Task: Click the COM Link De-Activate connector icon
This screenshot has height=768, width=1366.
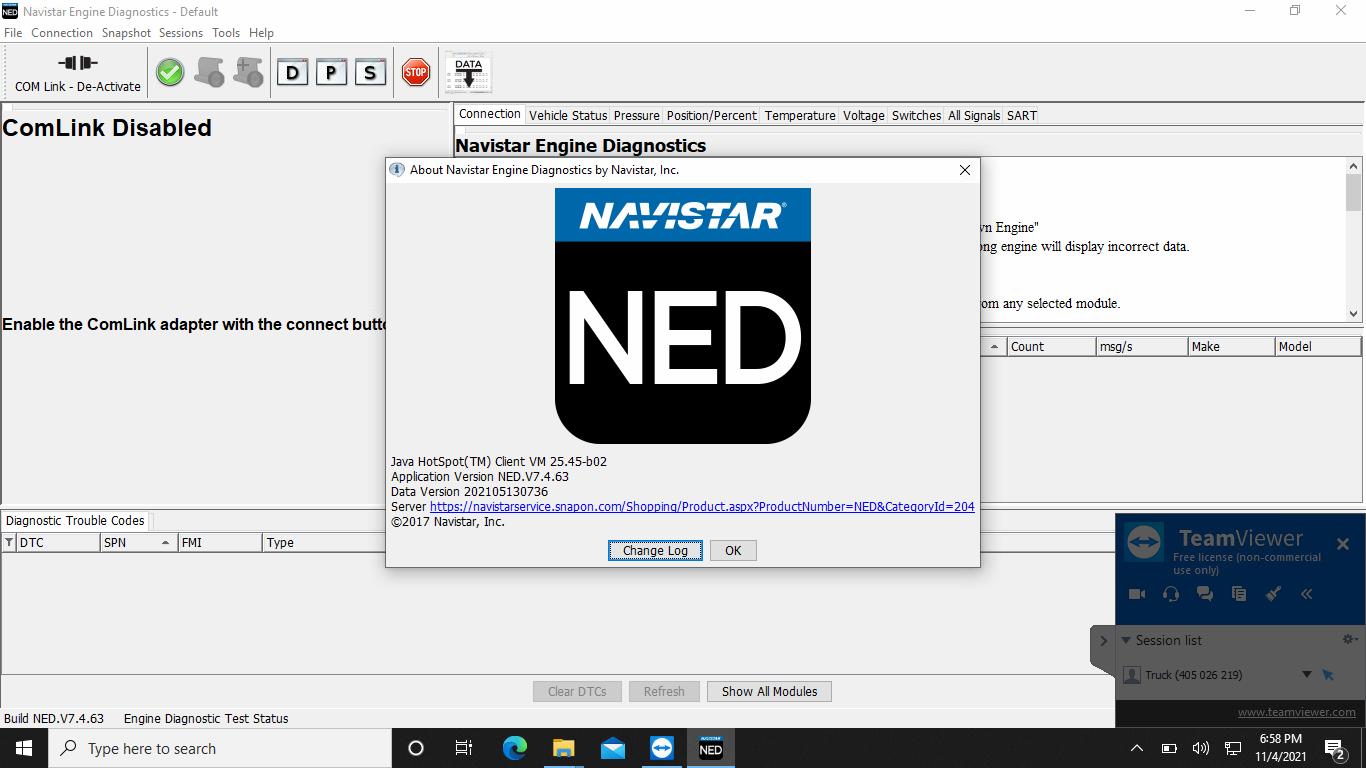Action: 78,62
